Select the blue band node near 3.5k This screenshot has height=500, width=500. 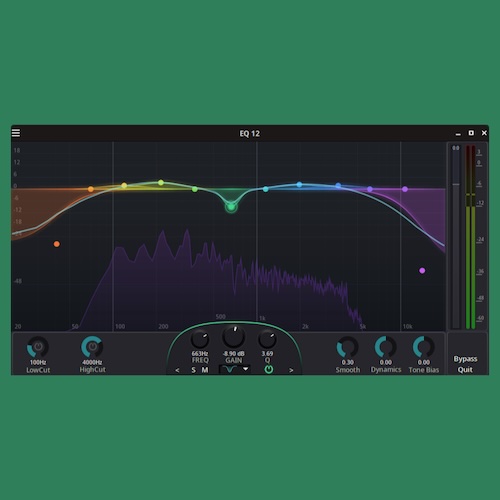click(338, 185)
